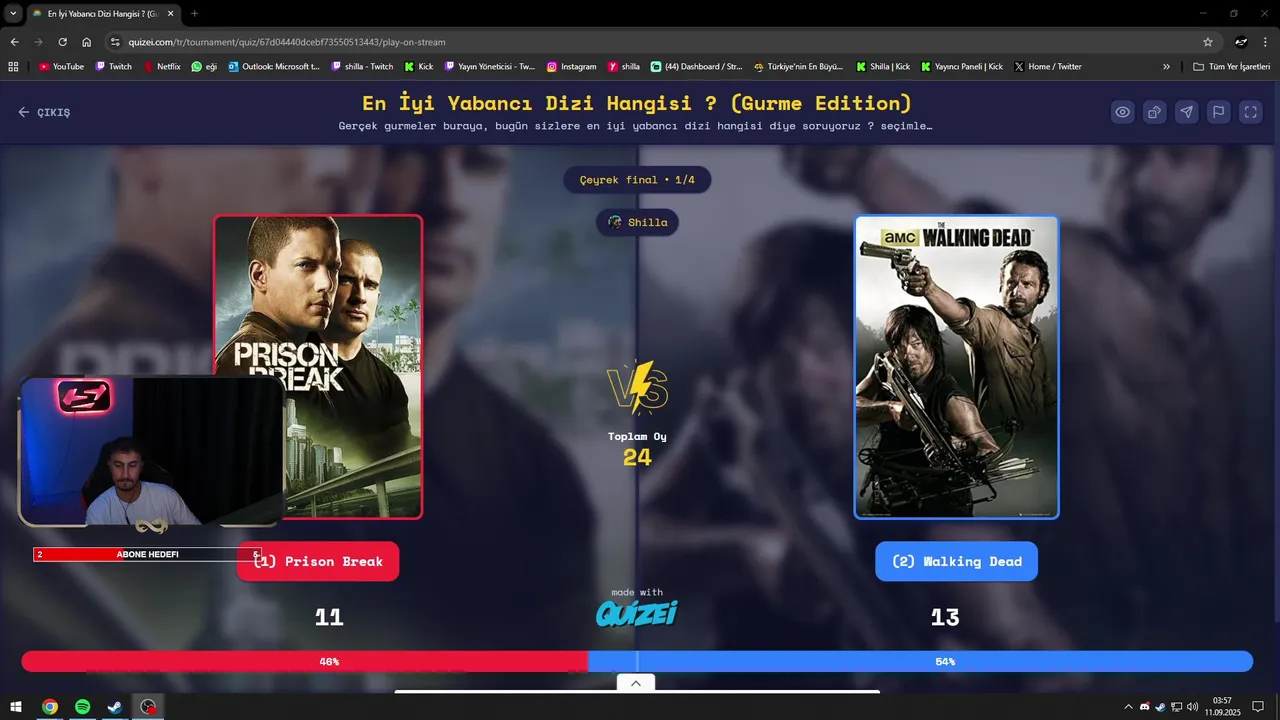Click the Çeyrek final 1/4 badge
The width and height of the screenshot is (1280, 720).
(637, 180)
